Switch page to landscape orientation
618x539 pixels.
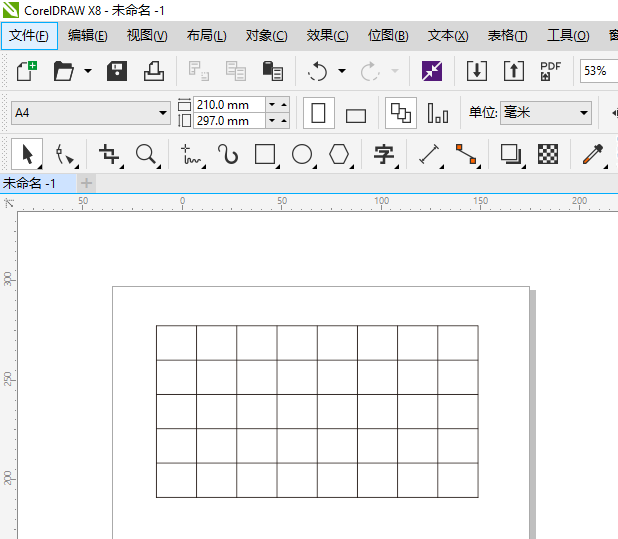pyautogui.click(x=356, y=114)
